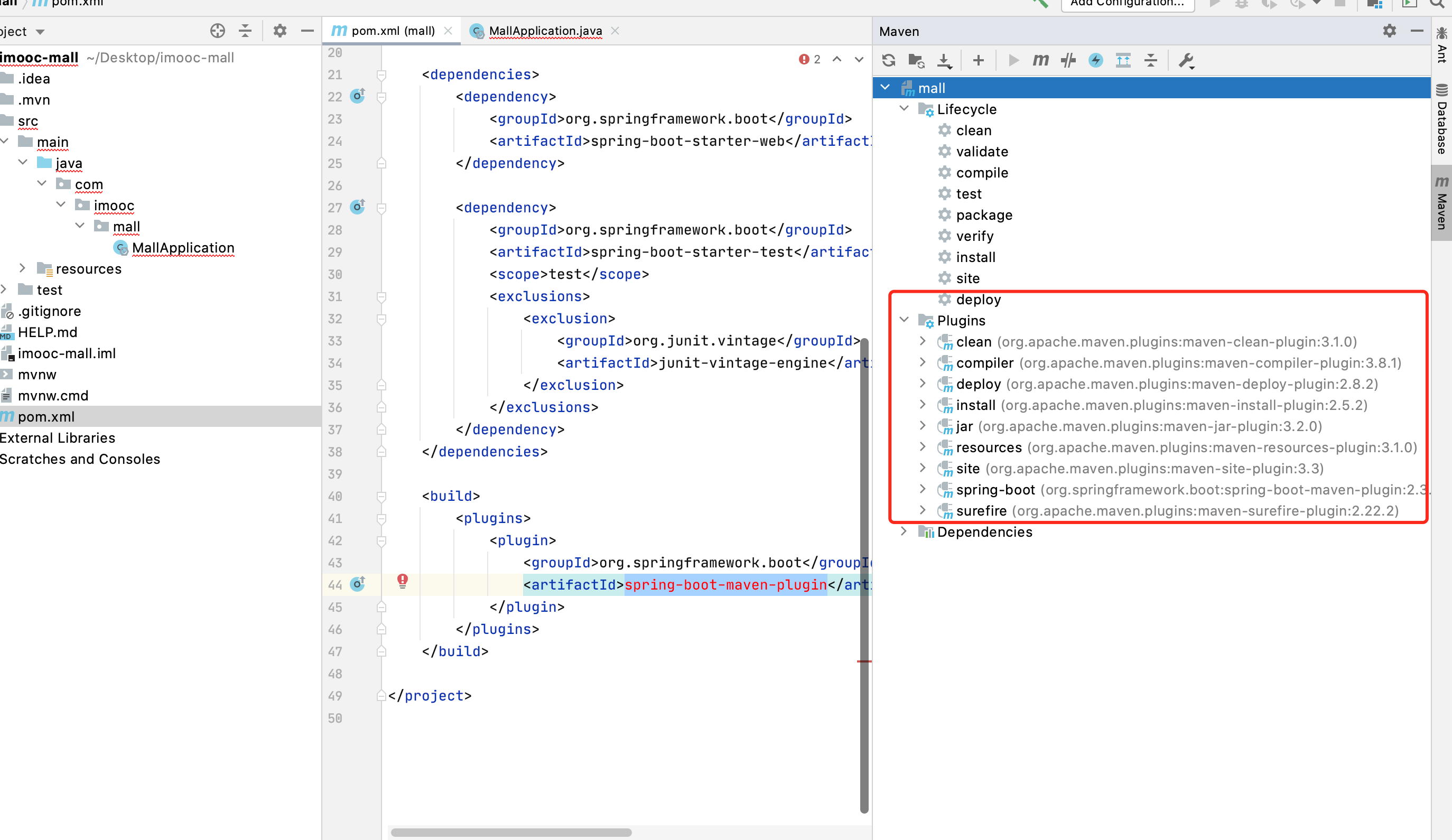Expand the resources folder in Project tree
The image size is (1452, 840).
(x=23, y=268)
